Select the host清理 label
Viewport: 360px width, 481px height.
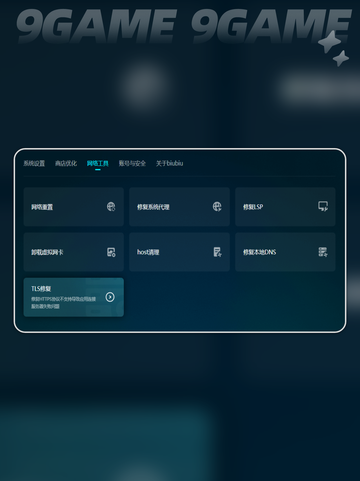[x=148, y=252]
